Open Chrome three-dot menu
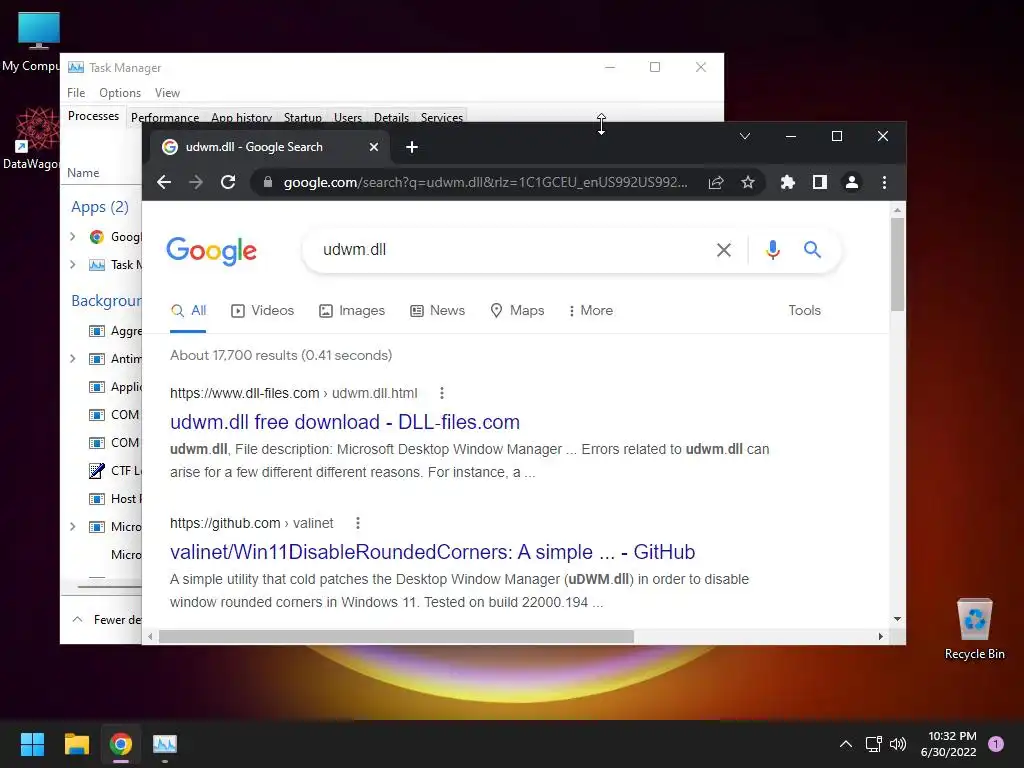 coord(884,182)
